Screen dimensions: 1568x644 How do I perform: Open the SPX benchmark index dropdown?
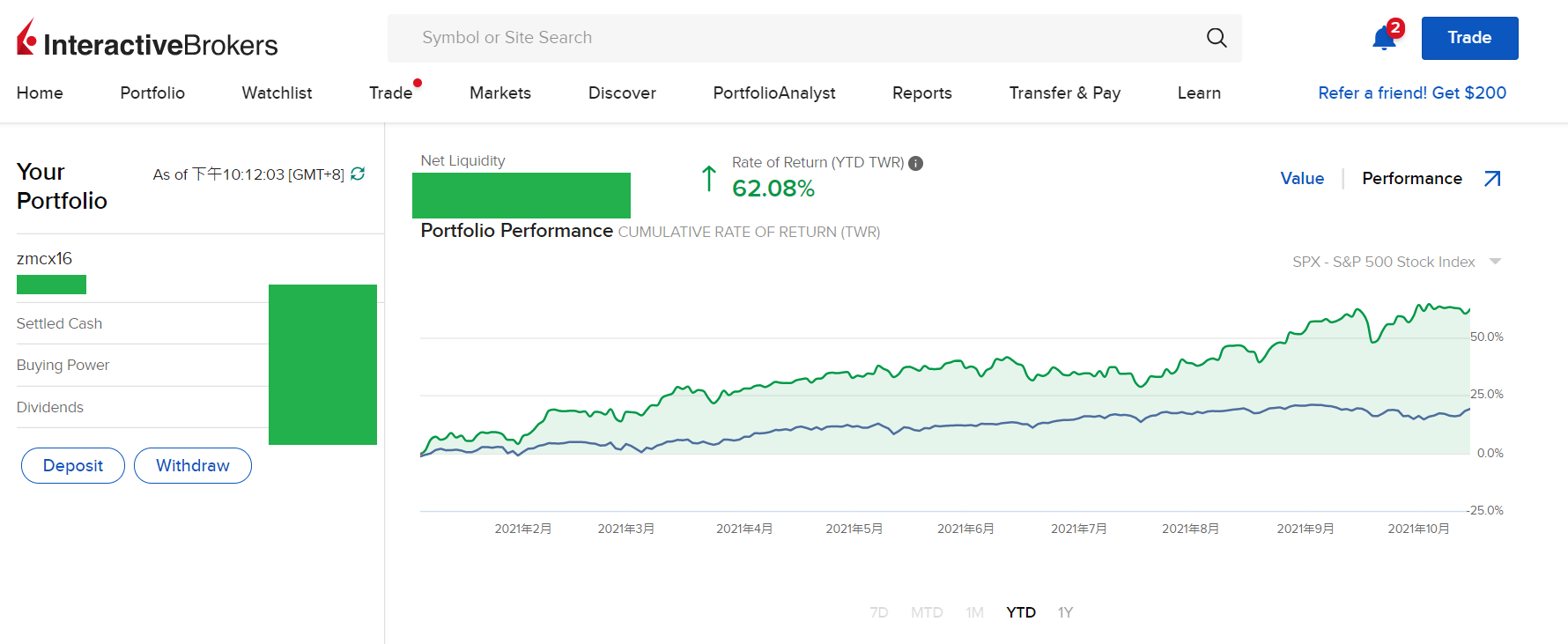point(1494,262)
